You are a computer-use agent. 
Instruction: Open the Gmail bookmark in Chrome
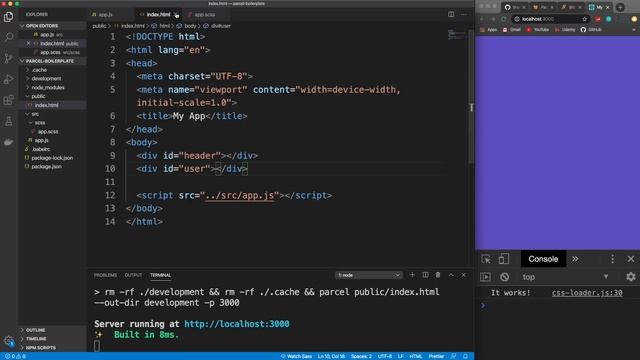click(x=511, y=30)
